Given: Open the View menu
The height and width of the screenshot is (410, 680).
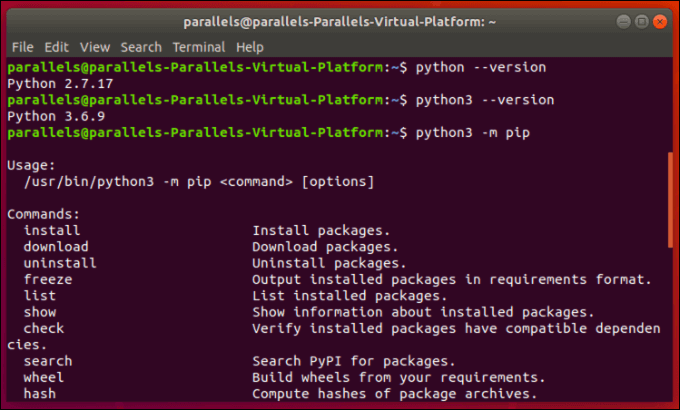Looking at the screenshot, I should [95, 47].
